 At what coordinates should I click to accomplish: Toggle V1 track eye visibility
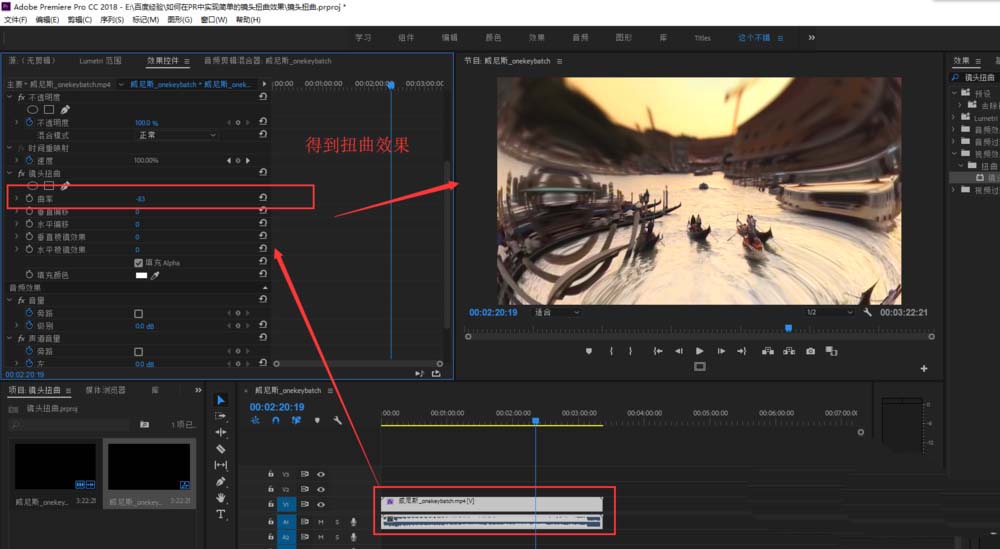[321, 505]
